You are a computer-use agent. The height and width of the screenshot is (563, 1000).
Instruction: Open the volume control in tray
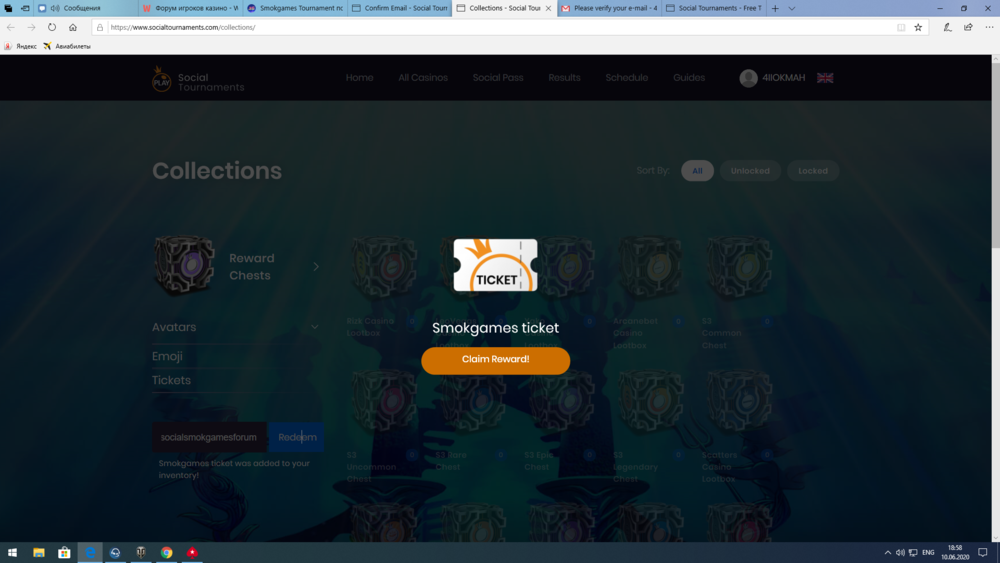900,553
